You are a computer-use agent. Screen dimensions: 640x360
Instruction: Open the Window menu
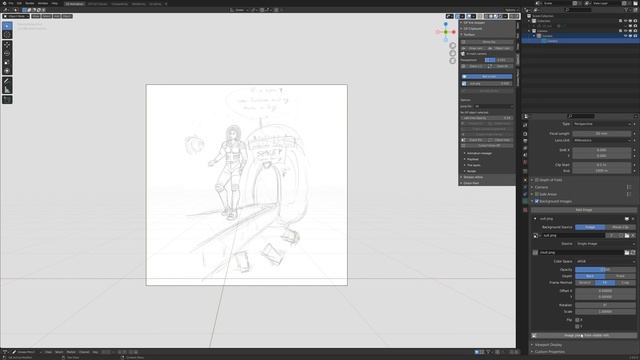43,3
